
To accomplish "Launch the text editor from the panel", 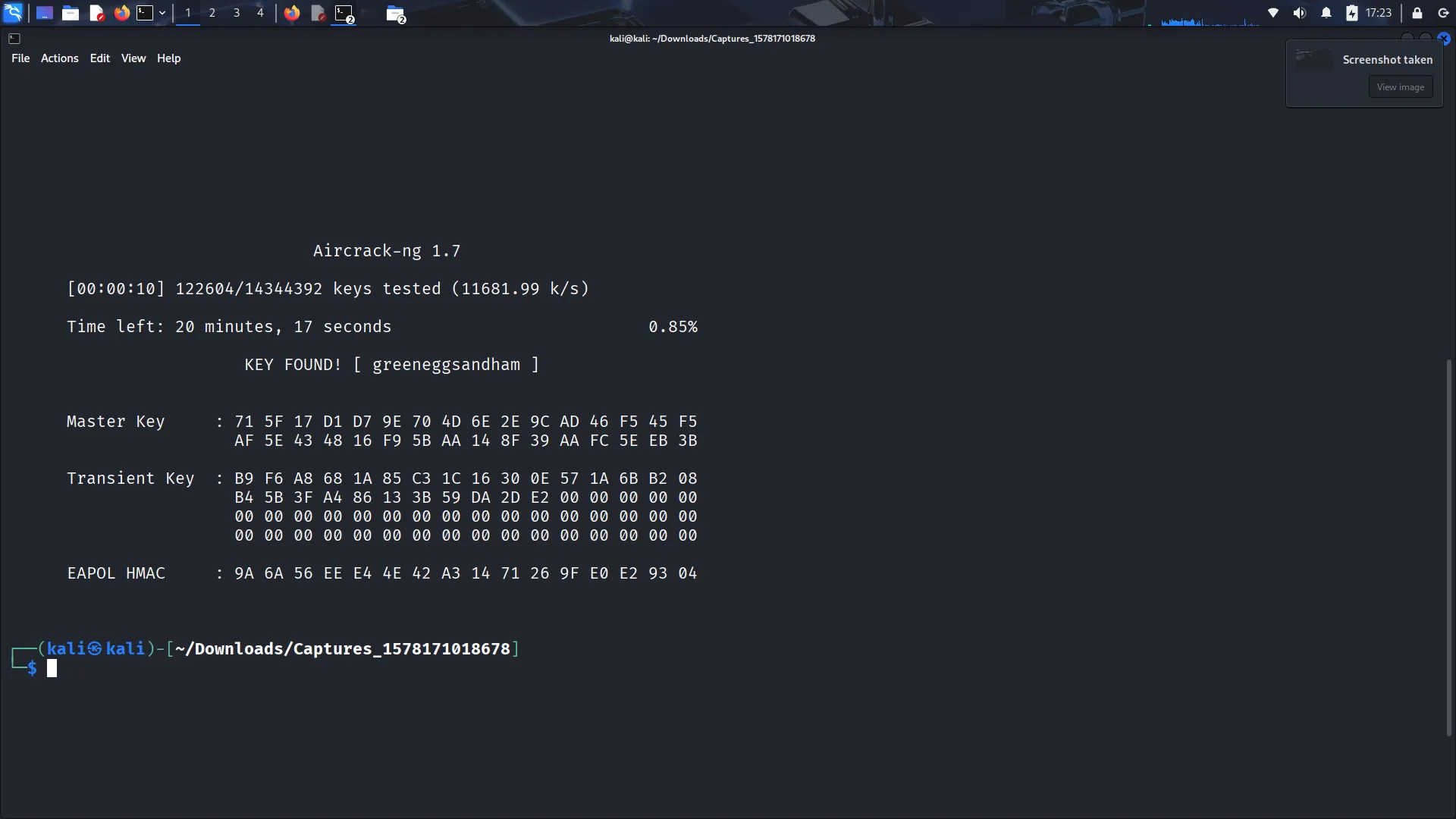I will (96, 13).
